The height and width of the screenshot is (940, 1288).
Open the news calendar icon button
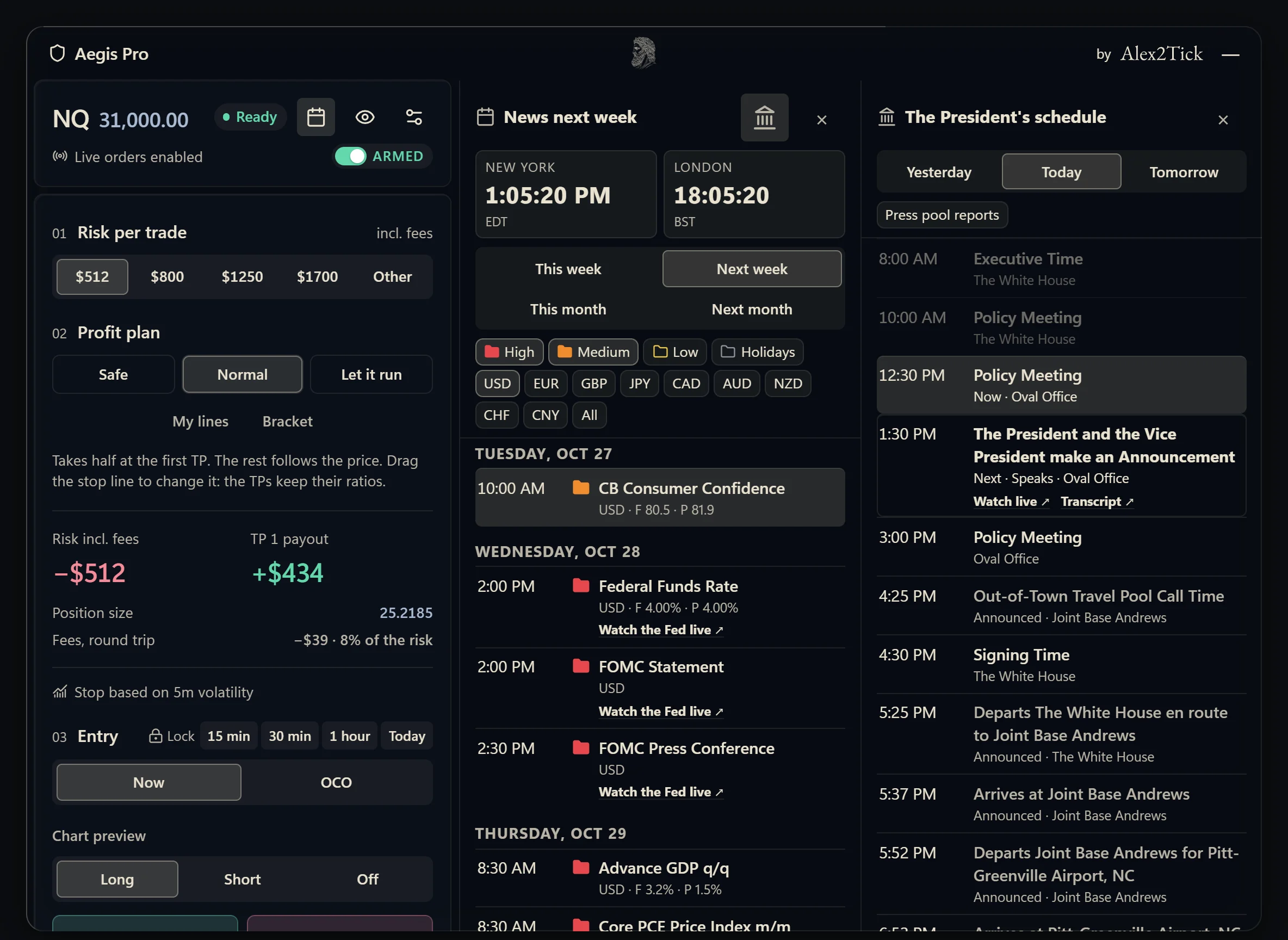click(x=315, y=117)
